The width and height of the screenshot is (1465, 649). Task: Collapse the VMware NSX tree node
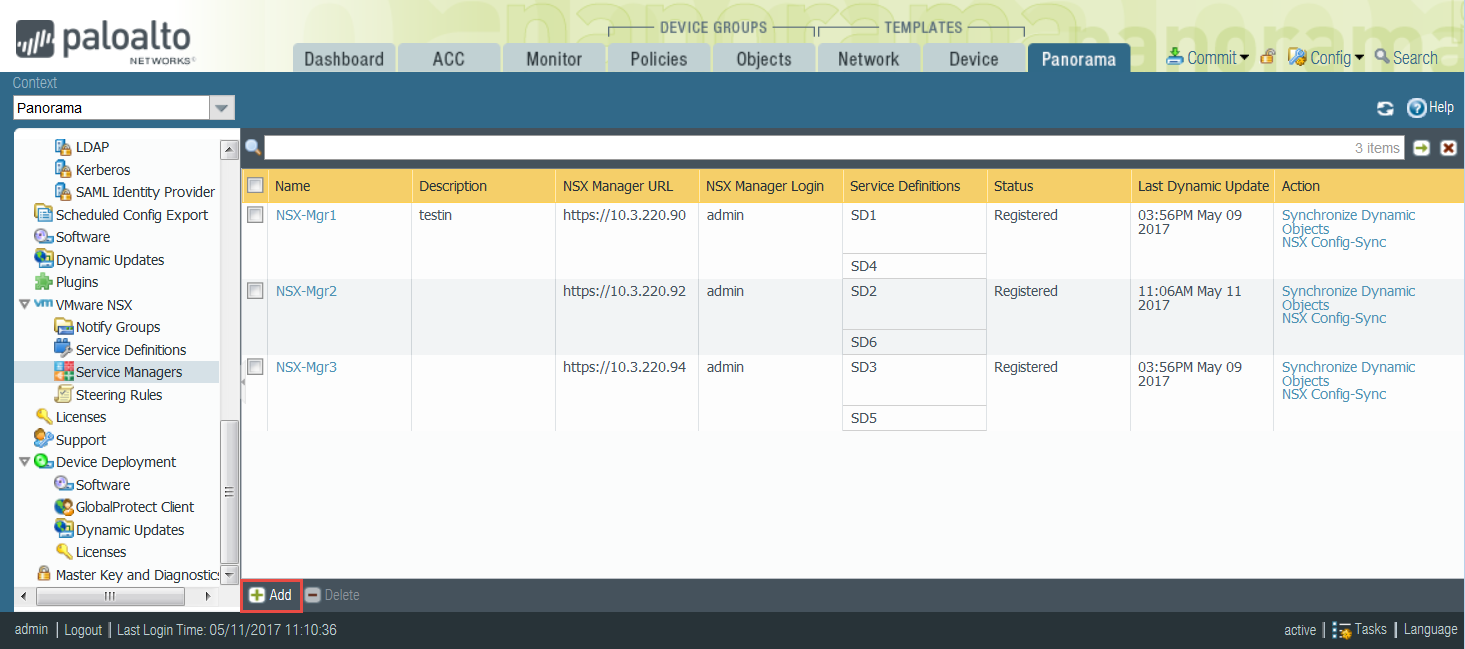[x=24, y=305]
